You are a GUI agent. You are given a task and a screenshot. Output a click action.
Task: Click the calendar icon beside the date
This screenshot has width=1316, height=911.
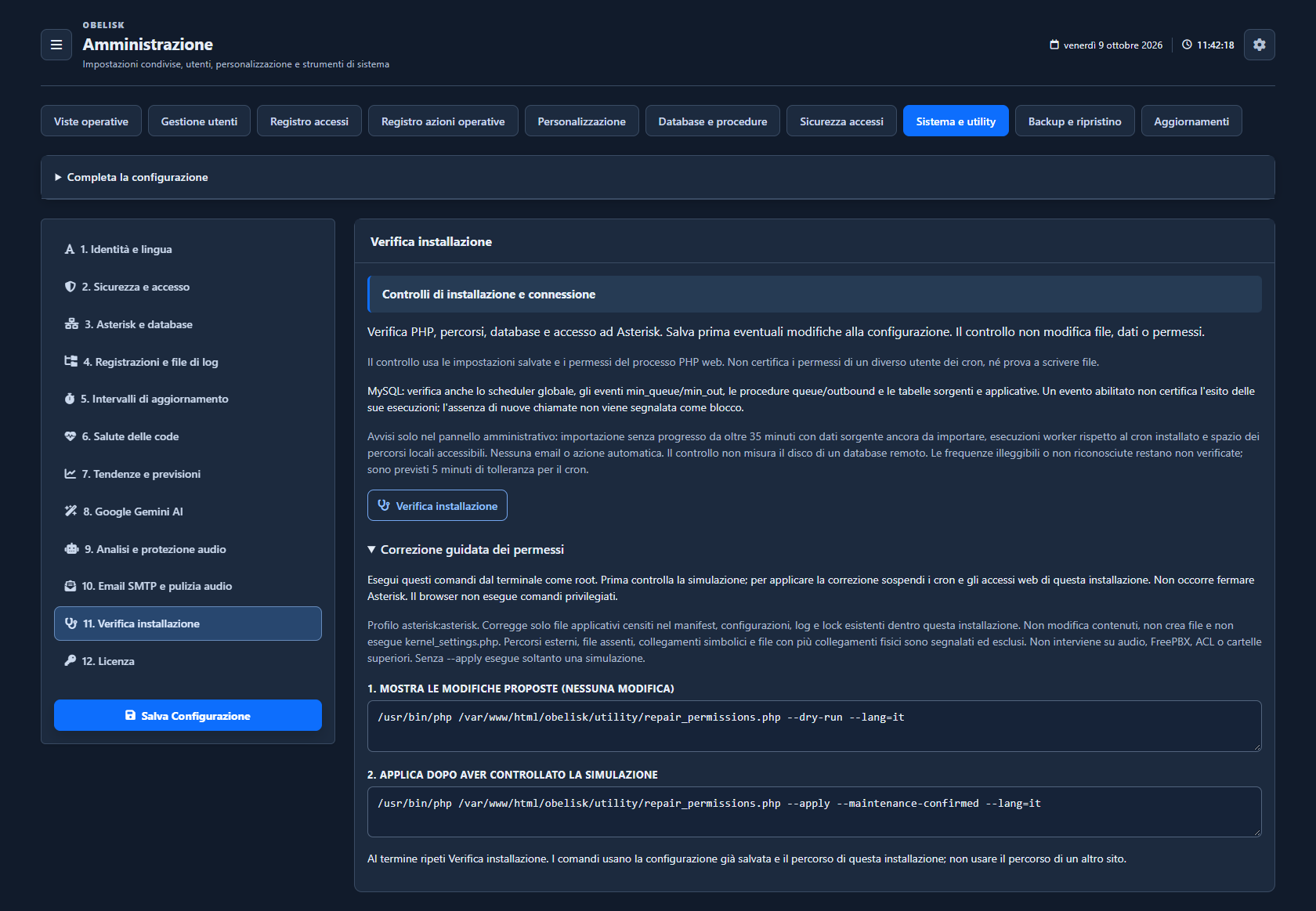[x=1054, y=45]
